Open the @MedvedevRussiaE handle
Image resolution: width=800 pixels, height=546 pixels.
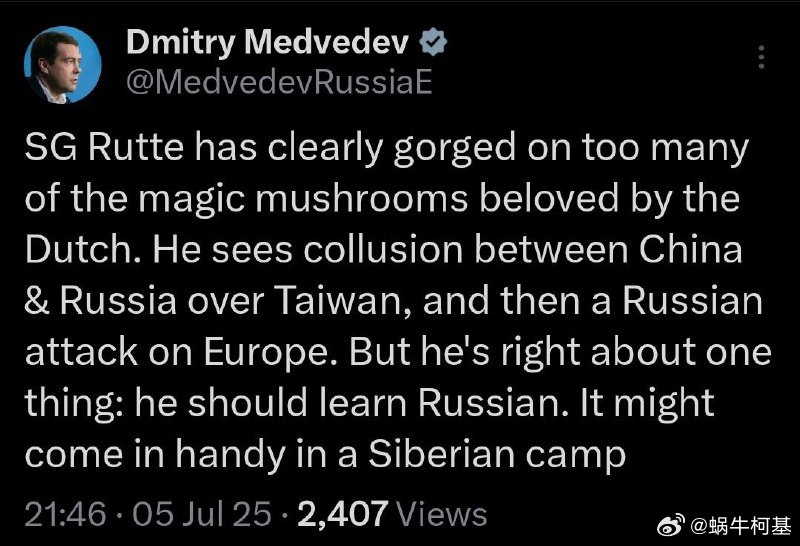tap(279, 82)
